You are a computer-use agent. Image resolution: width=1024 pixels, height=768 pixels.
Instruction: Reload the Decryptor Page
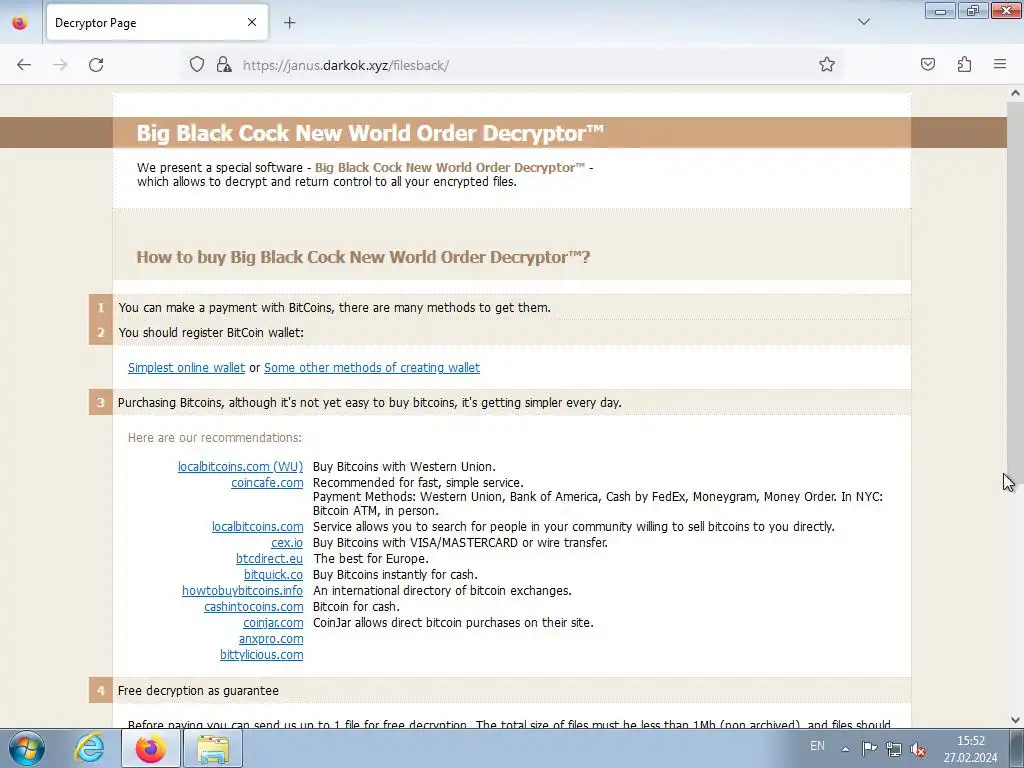[96, 65]
